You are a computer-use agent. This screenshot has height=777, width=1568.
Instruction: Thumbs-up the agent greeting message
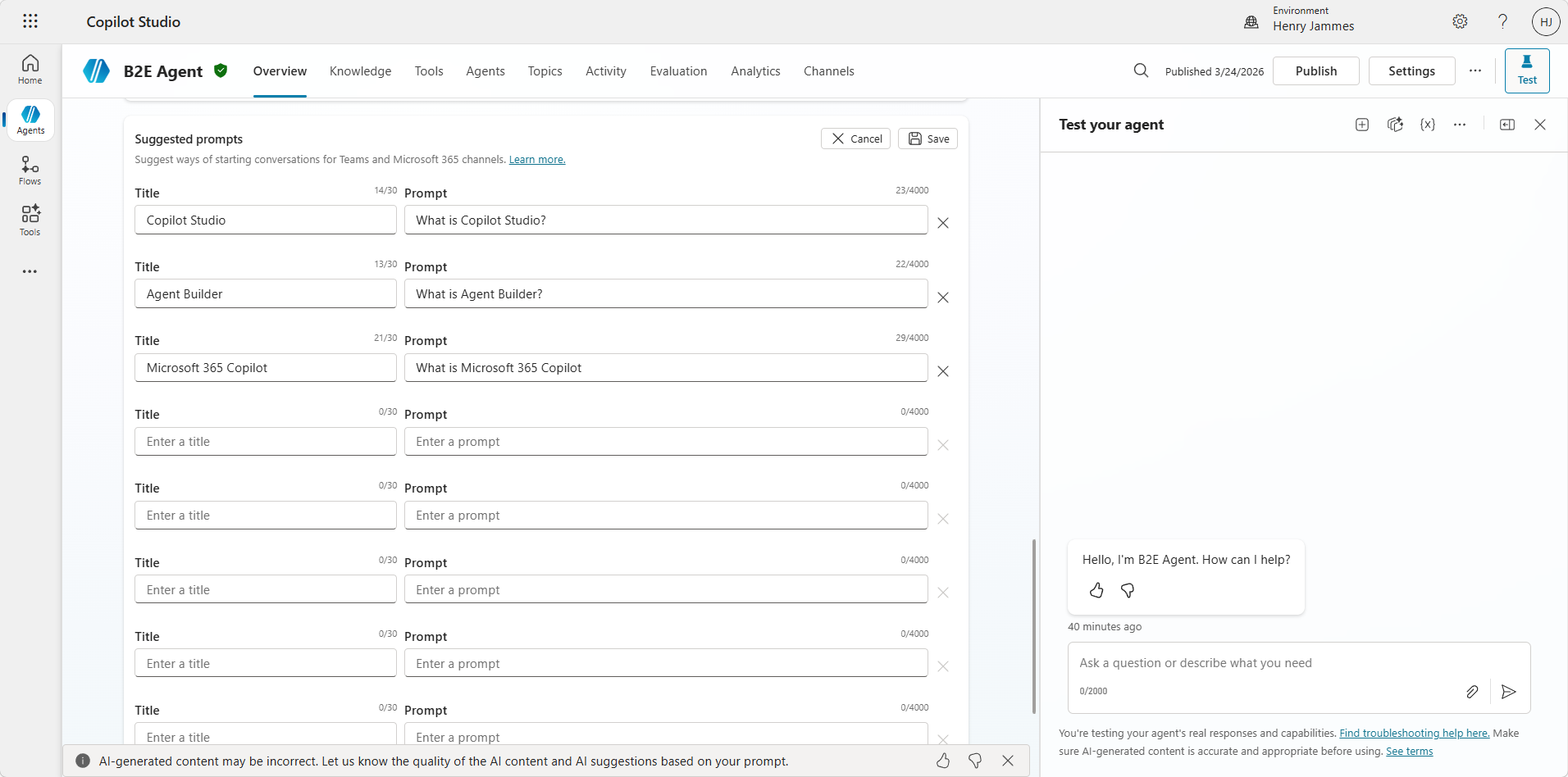click(1096, 590)
